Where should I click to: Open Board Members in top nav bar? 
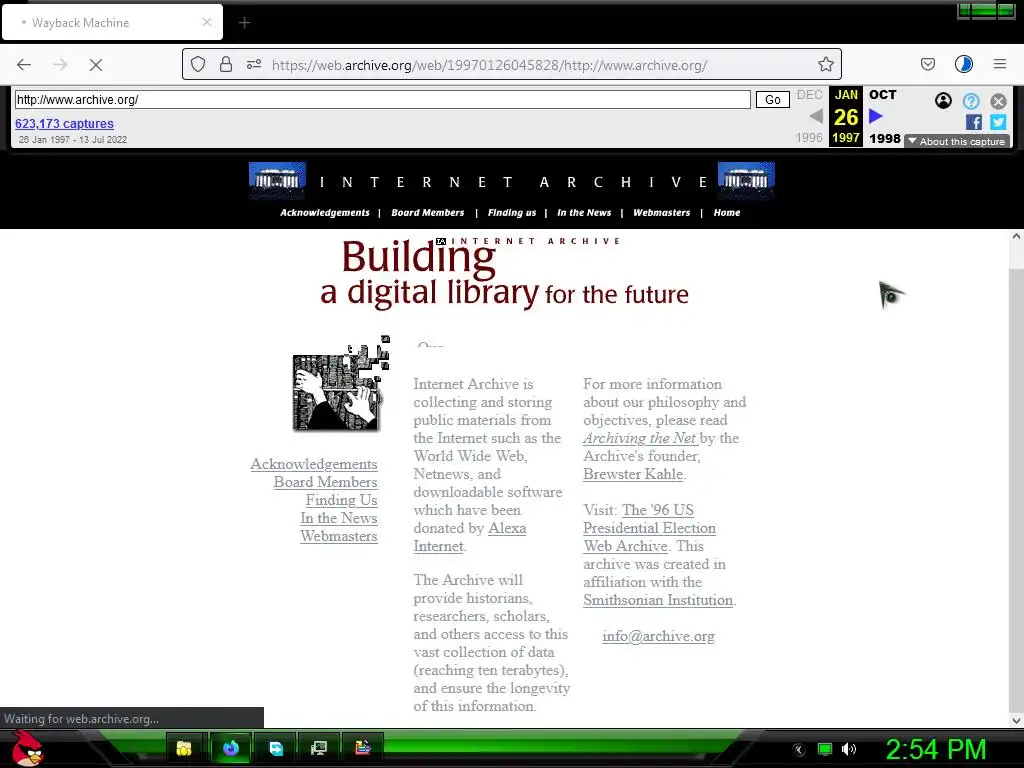[428, 213]
